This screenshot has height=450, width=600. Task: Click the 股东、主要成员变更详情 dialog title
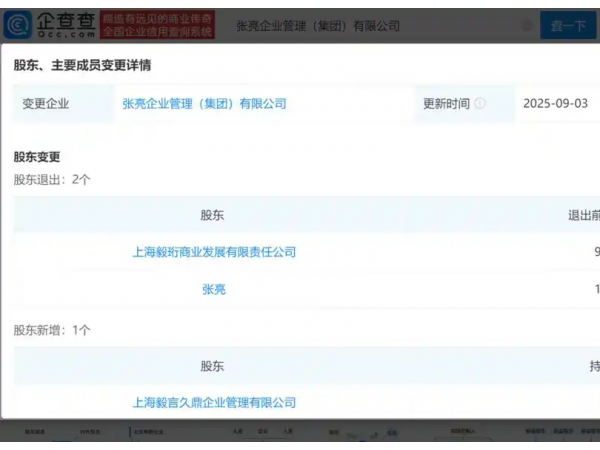click(x=82, y=65)
